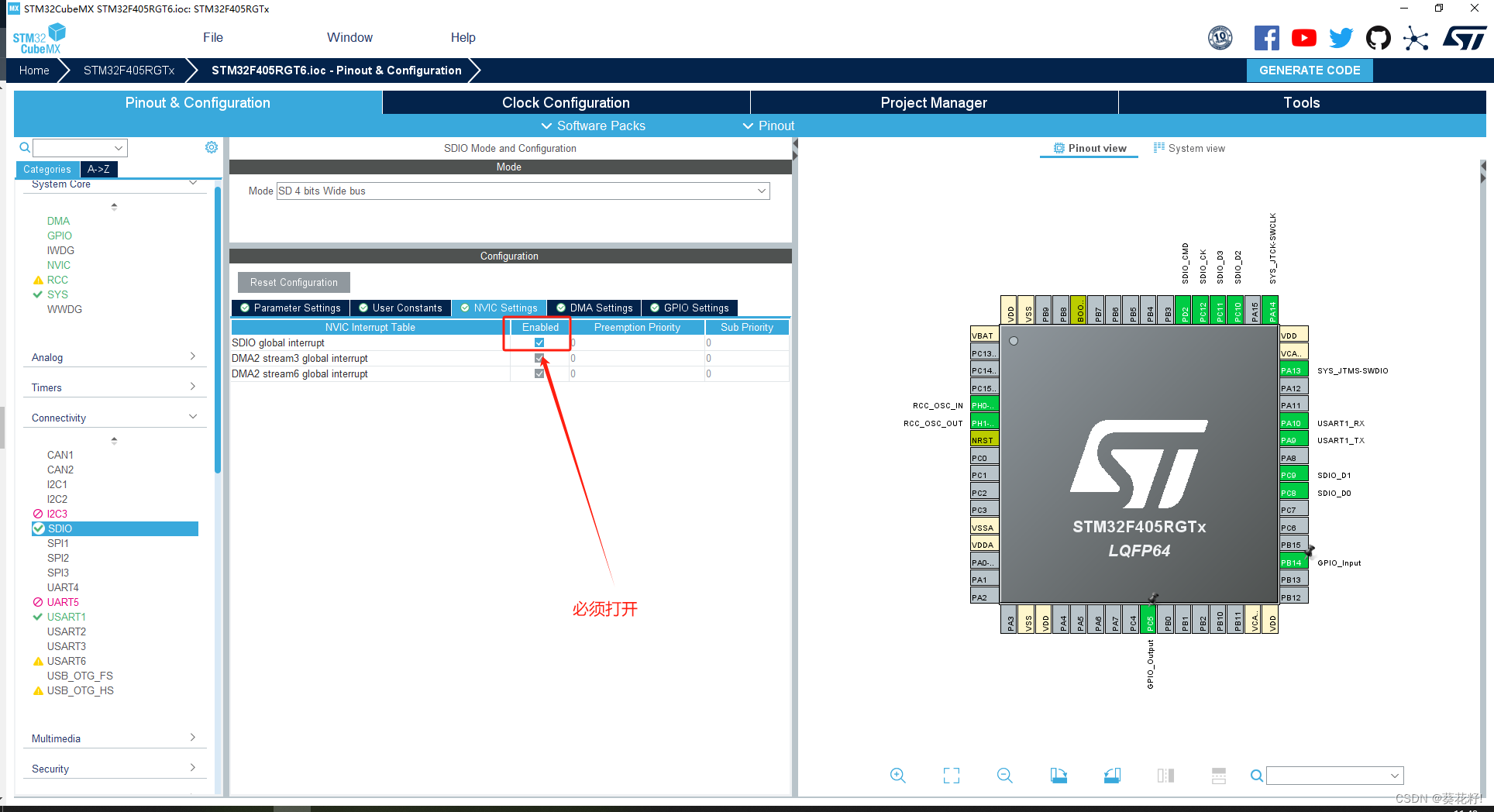Open the Project Manager tab
The height and width of the screenshot is (812, 1494).
pos(933,102)
